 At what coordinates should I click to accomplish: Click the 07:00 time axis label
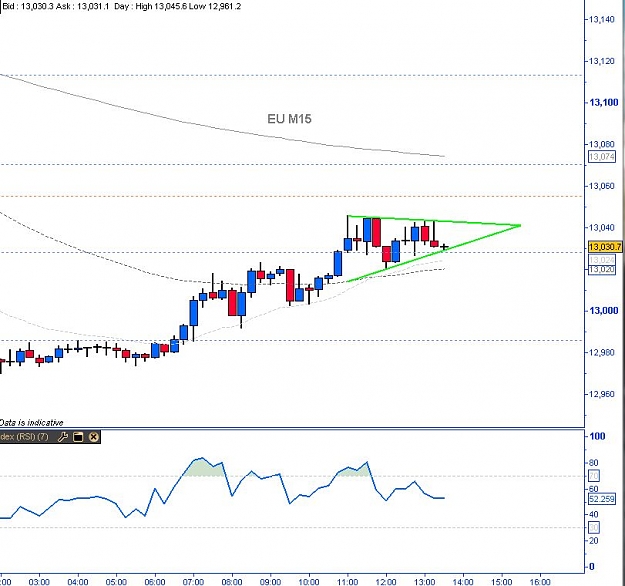(x=193, y=582)
